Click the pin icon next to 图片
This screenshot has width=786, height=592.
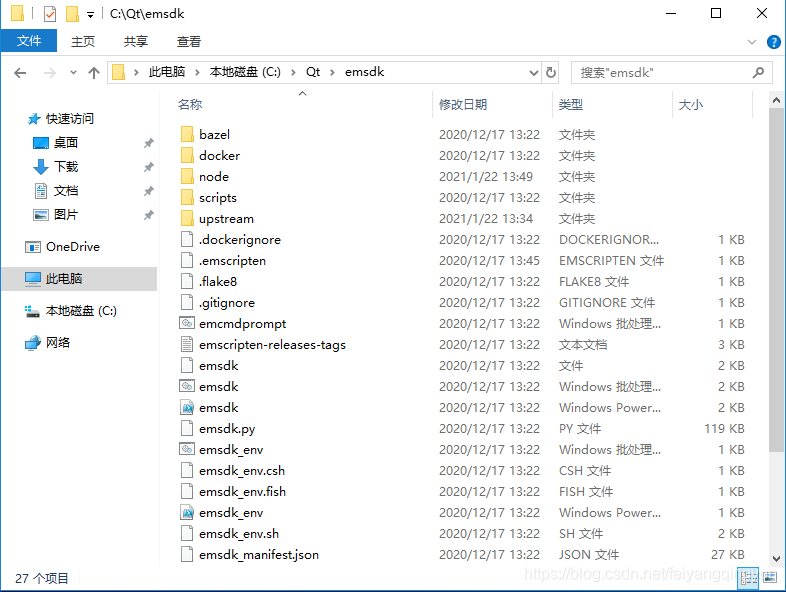[x=148, y=216]
